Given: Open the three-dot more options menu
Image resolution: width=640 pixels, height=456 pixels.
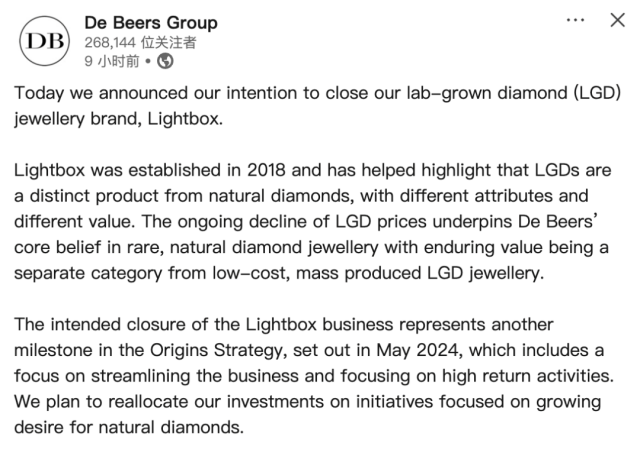Looking at the screenshot, I should 575,20.
